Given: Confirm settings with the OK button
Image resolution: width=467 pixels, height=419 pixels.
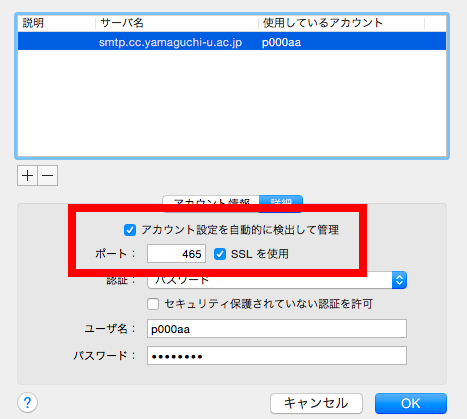Looking at the screenshot, I should pos(411,403).
